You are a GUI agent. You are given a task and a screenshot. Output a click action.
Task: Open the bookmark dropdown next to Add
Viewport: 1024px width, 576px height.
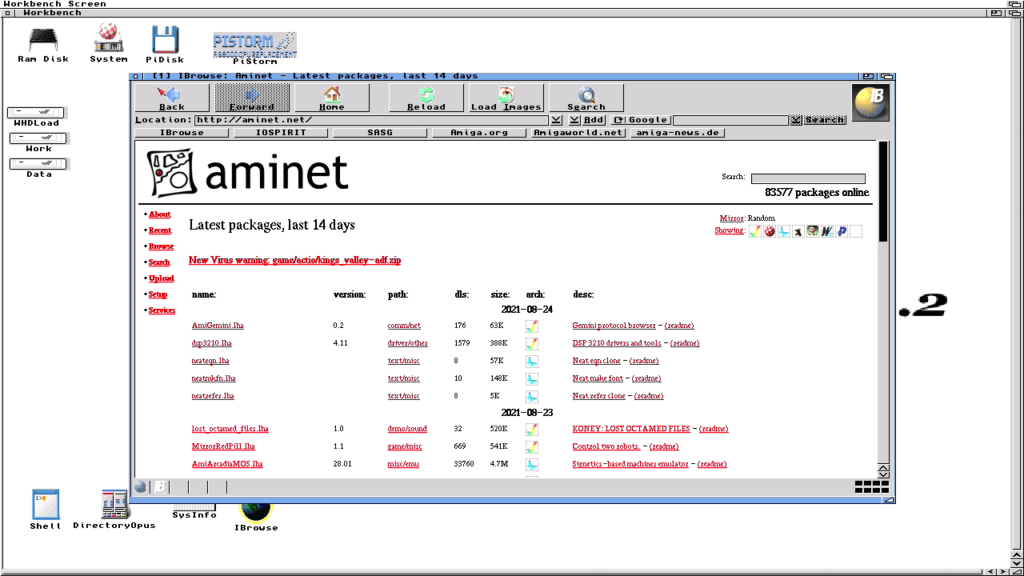(x=574, y=120)
